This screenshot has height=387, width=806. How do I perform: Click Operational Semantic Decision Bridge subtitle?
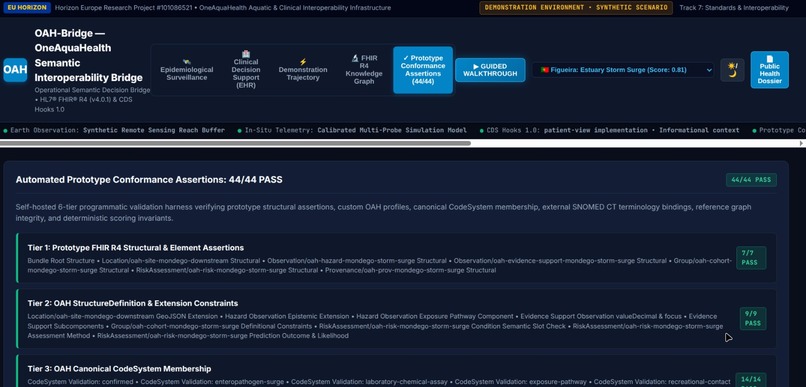[x=93, y=100]
